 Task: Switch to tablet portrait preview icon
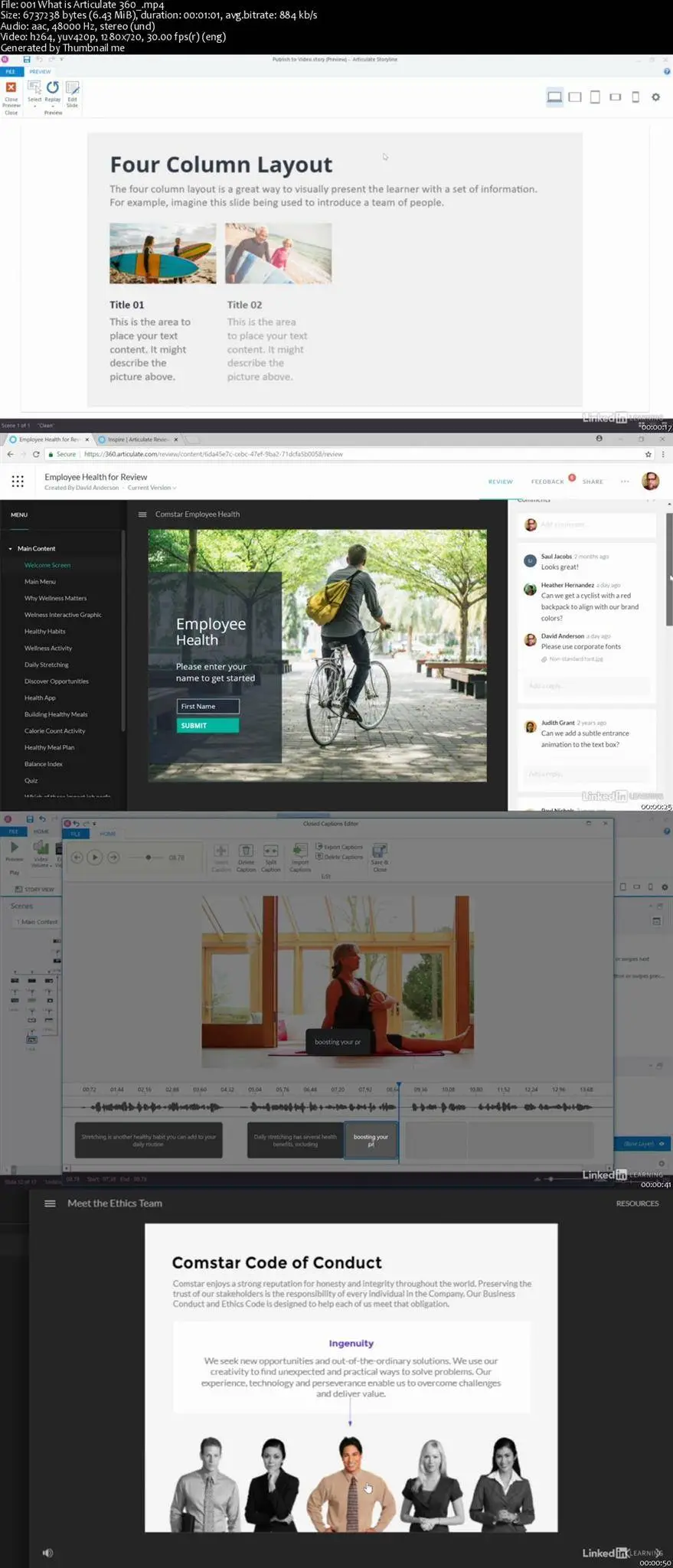(595, 97)
